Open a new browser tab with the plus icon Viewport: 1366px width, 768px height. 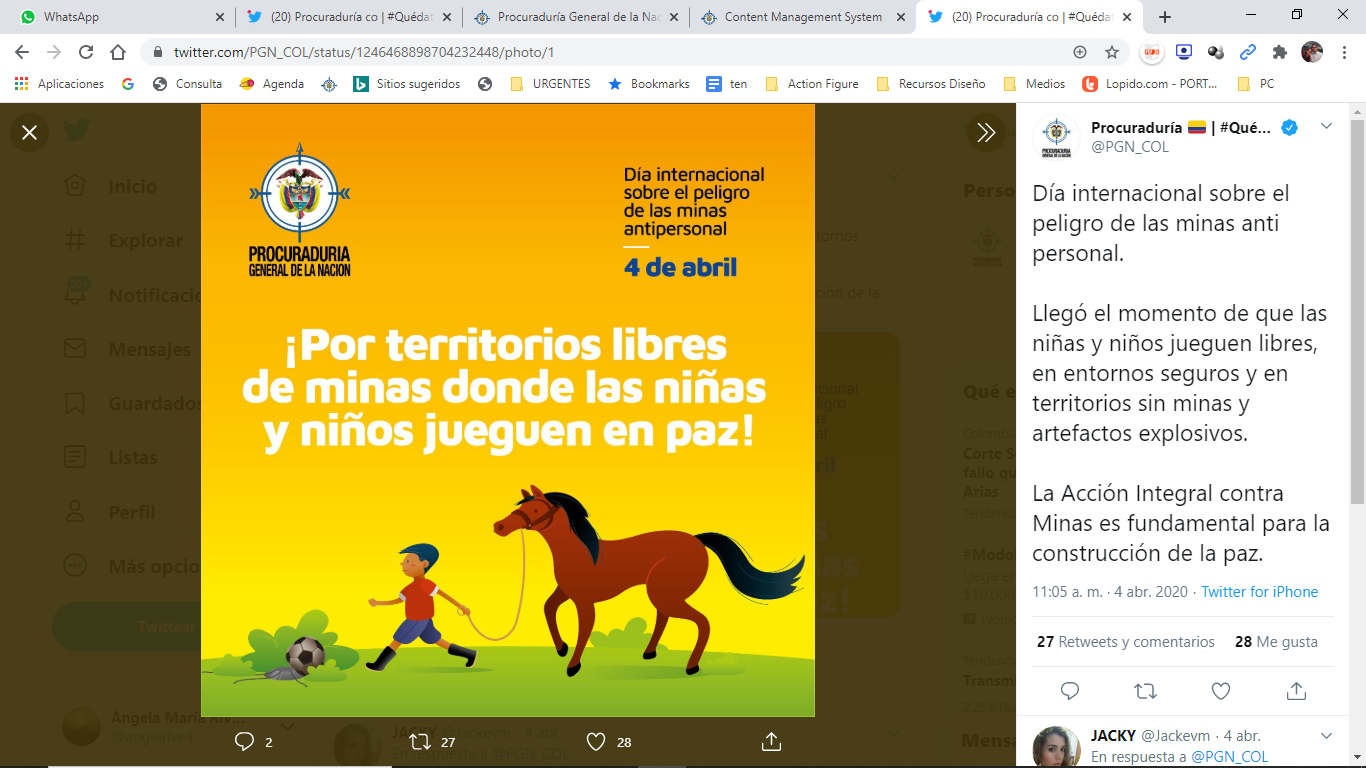point(1164,17)
